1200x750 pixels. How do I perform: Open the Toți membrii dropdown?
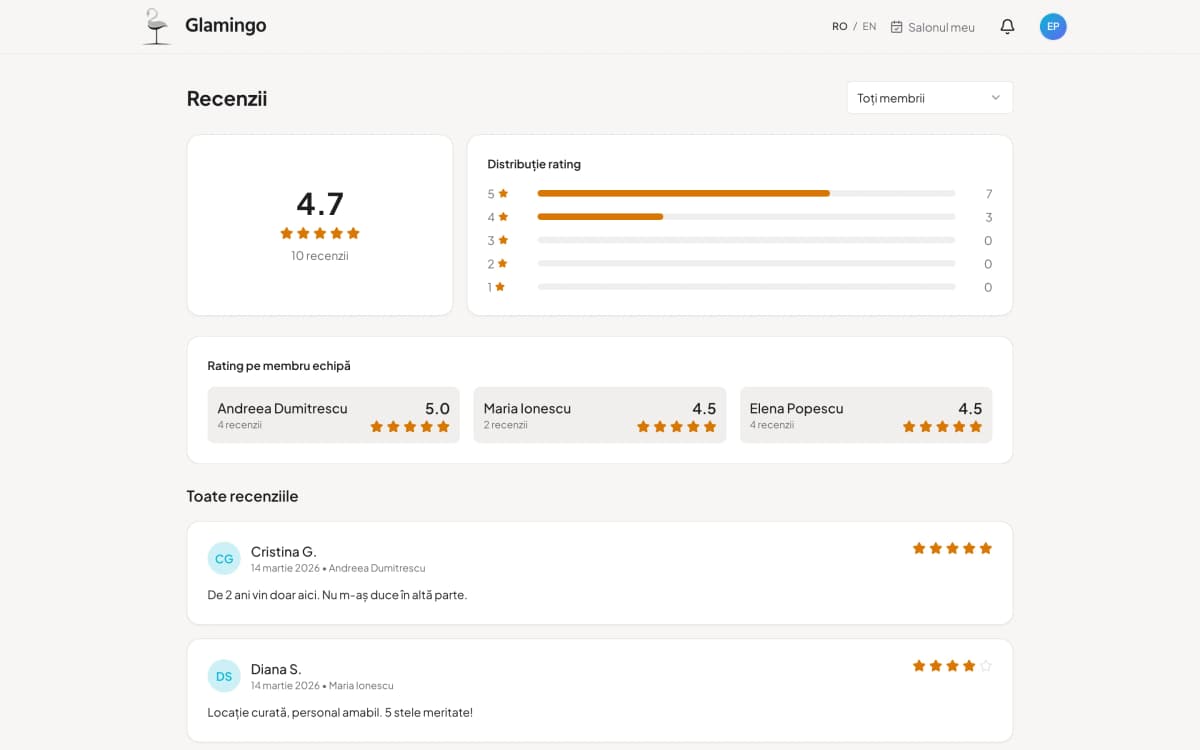[x=929, y=98]
